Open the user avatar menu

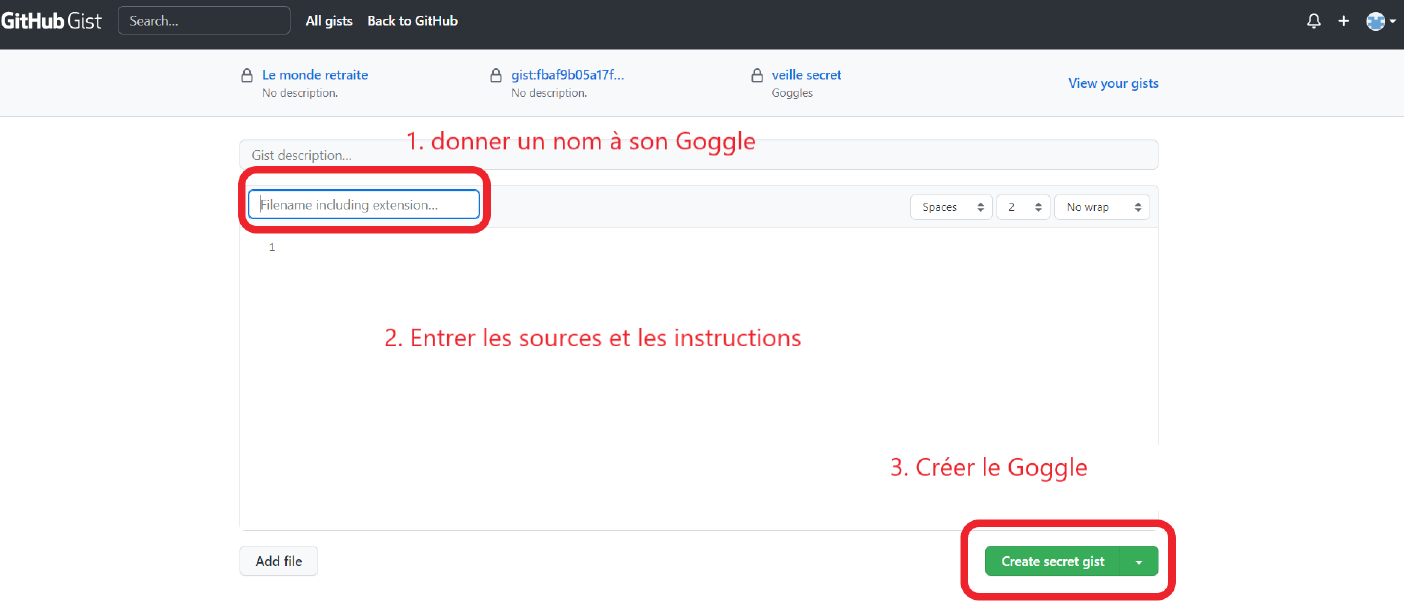pos(1380,21)
